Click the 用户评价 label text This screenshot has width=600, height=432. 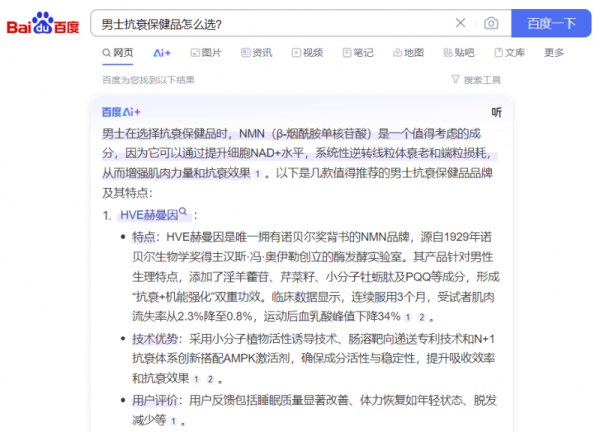tap(155, 400)
